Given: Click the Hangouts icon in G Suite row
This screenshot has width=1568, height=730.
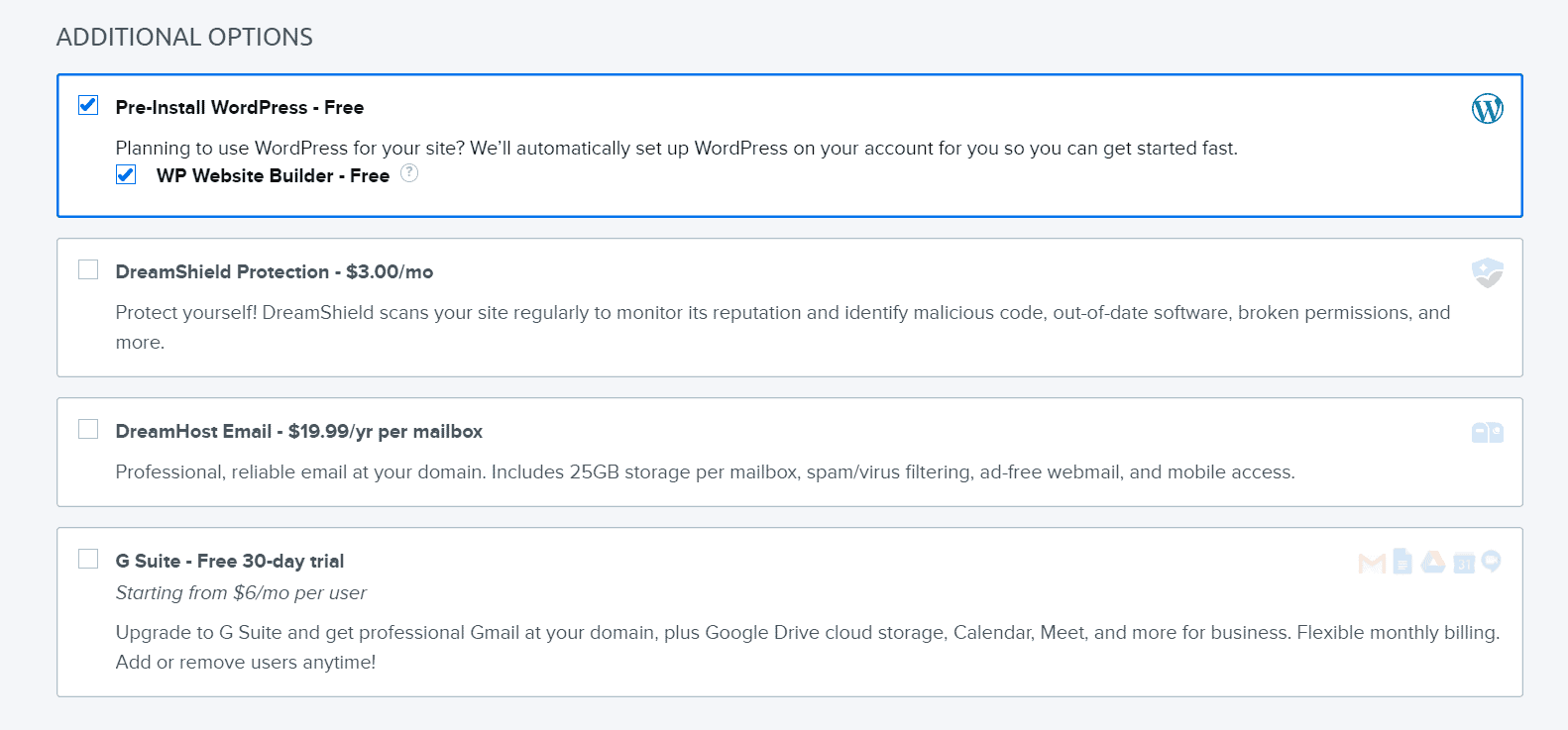Looking at the screenshot, I should pos(1491,562).
